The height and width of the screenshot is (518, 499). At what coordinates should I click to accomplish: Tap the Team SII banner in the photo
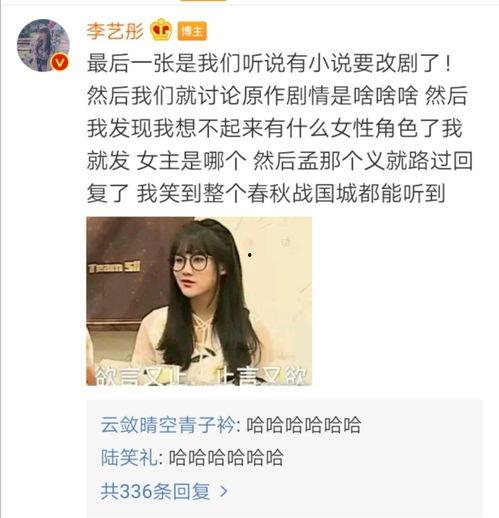[x=114, y=267]
